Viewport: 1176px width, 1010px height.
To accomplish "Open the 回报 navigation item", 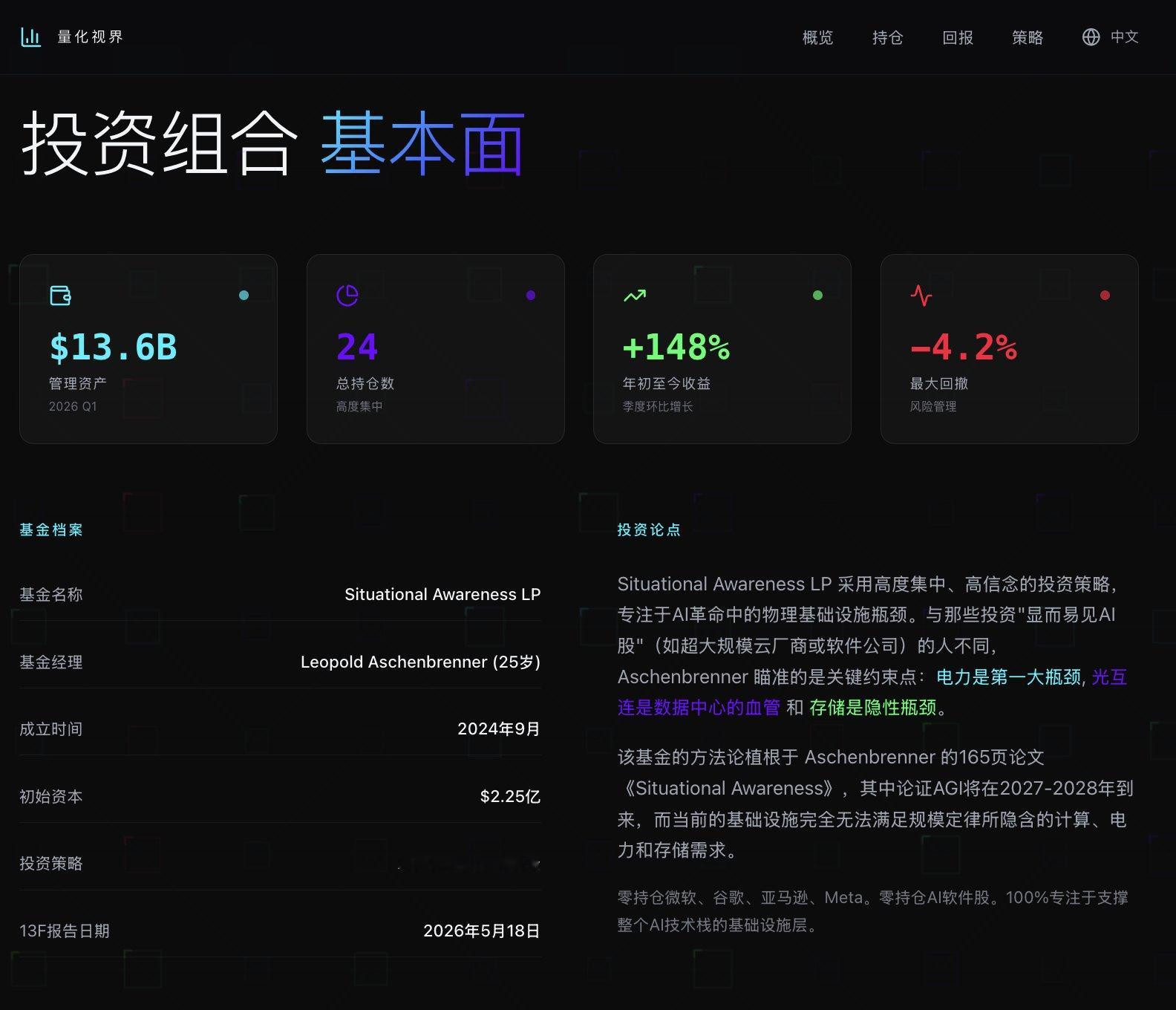I will coord(958,37).
